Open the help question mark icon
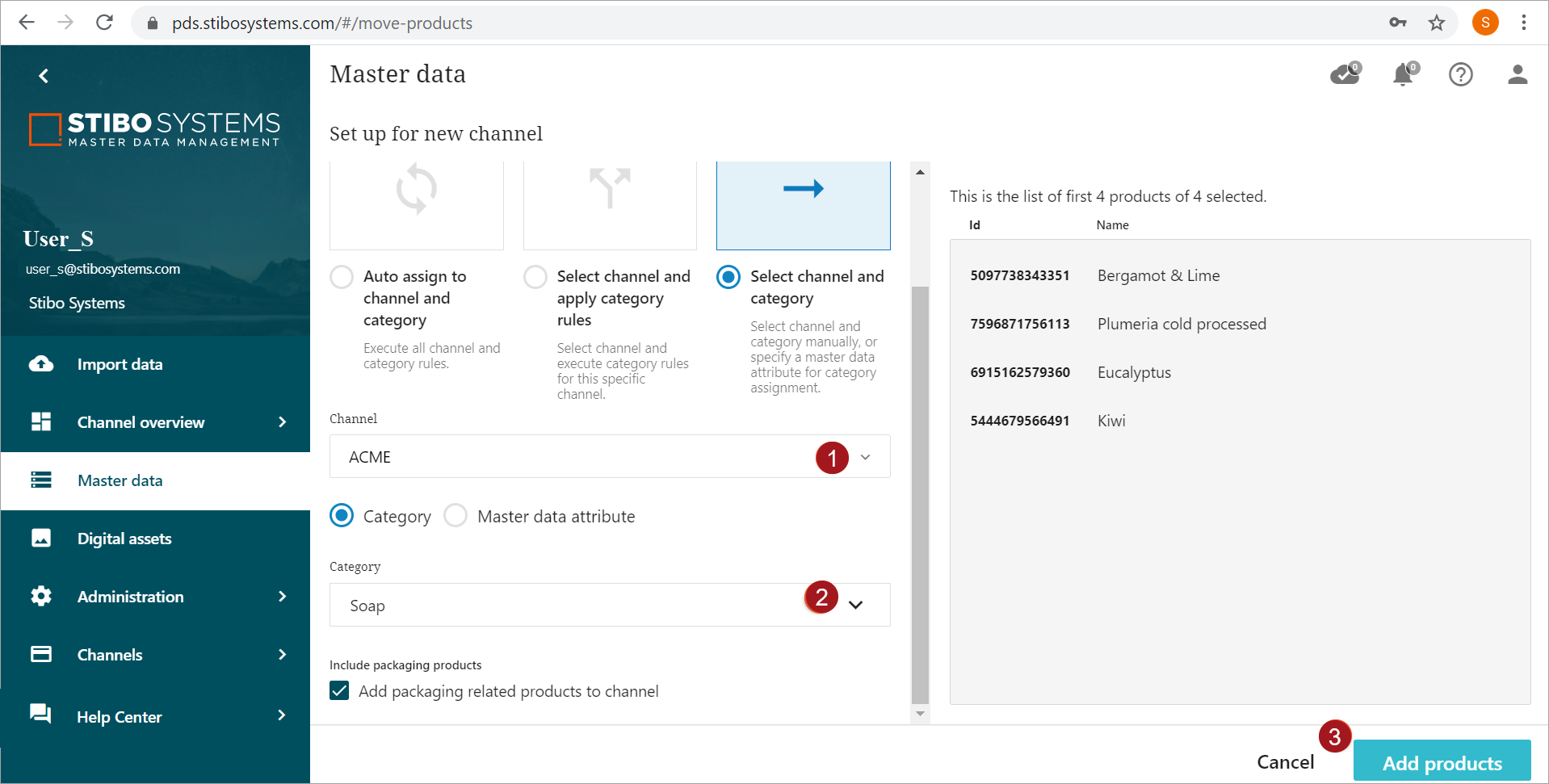This screenshot has width=1549, height=784. tap(1460, 74)
